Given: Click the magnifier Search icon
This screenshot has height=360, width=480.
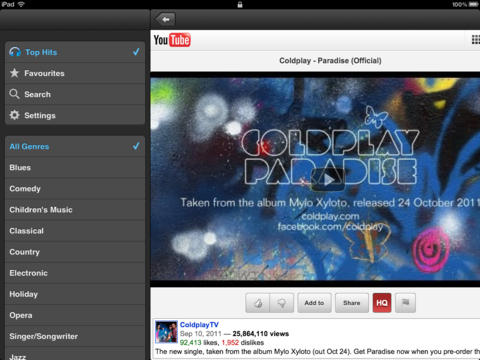Looking at the screenshot, I should click(14, 94).
